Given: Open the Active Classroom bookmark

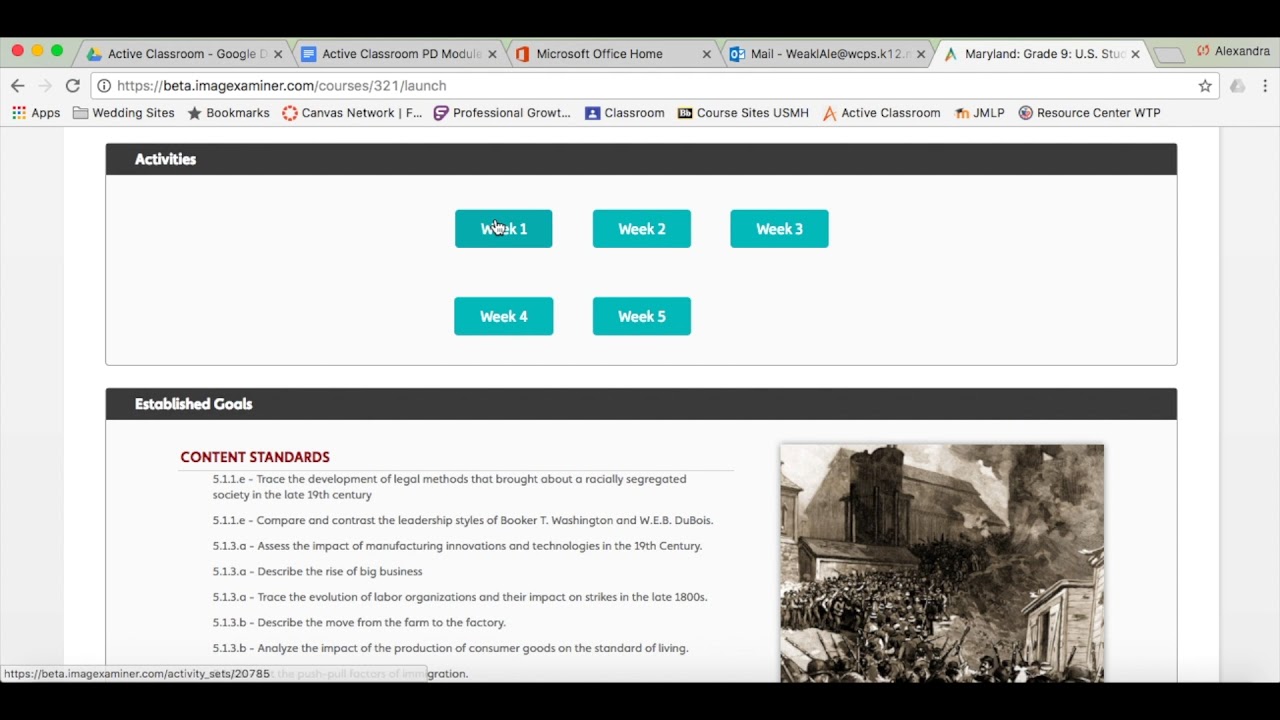Looking at the screenshot, I should (881, 113).
